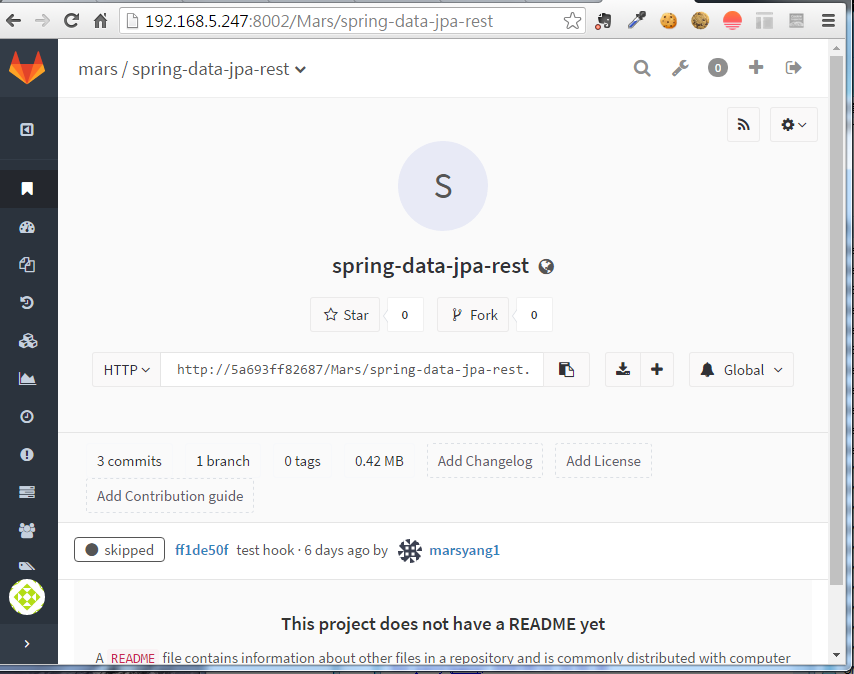Open the Builds cubes icon in sidebar
Image resolution: width=854 pixels, height=674 pixels.
coord(27,341)
